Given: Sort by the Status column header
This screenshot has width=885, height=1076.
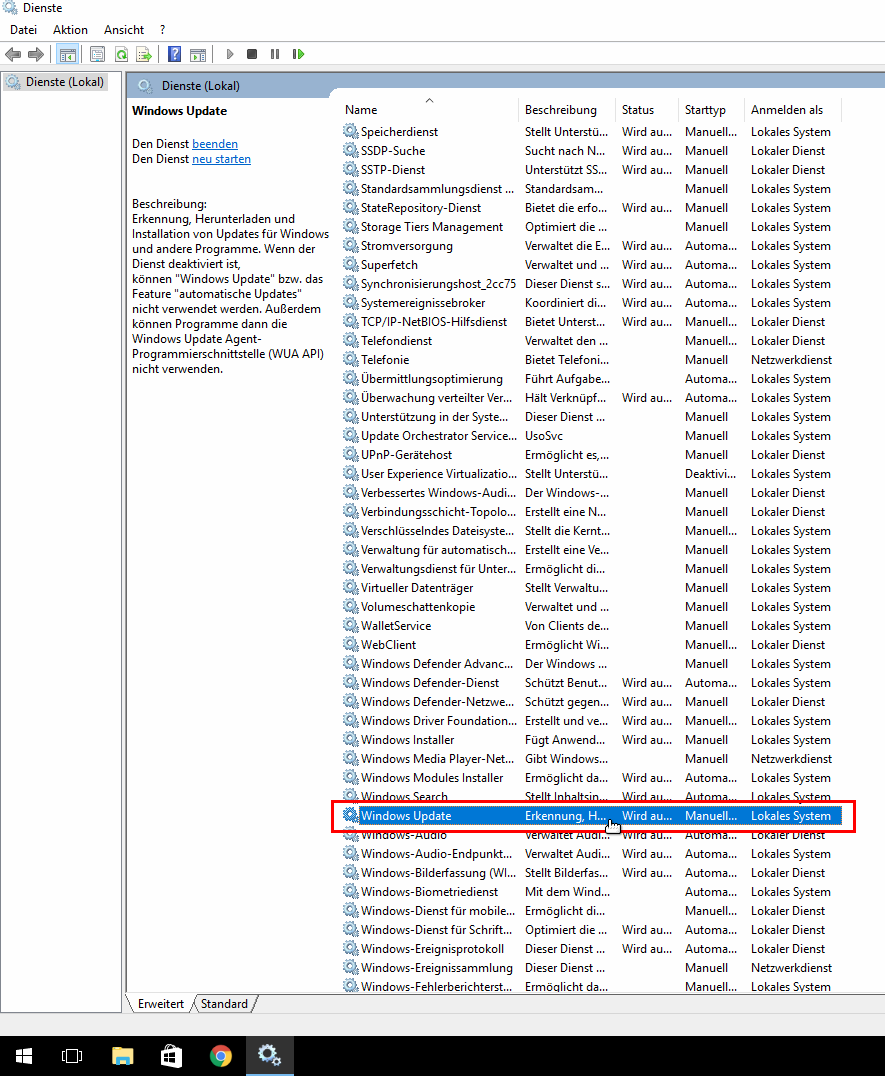Looking at the screenshot, I should click(647, 109).
